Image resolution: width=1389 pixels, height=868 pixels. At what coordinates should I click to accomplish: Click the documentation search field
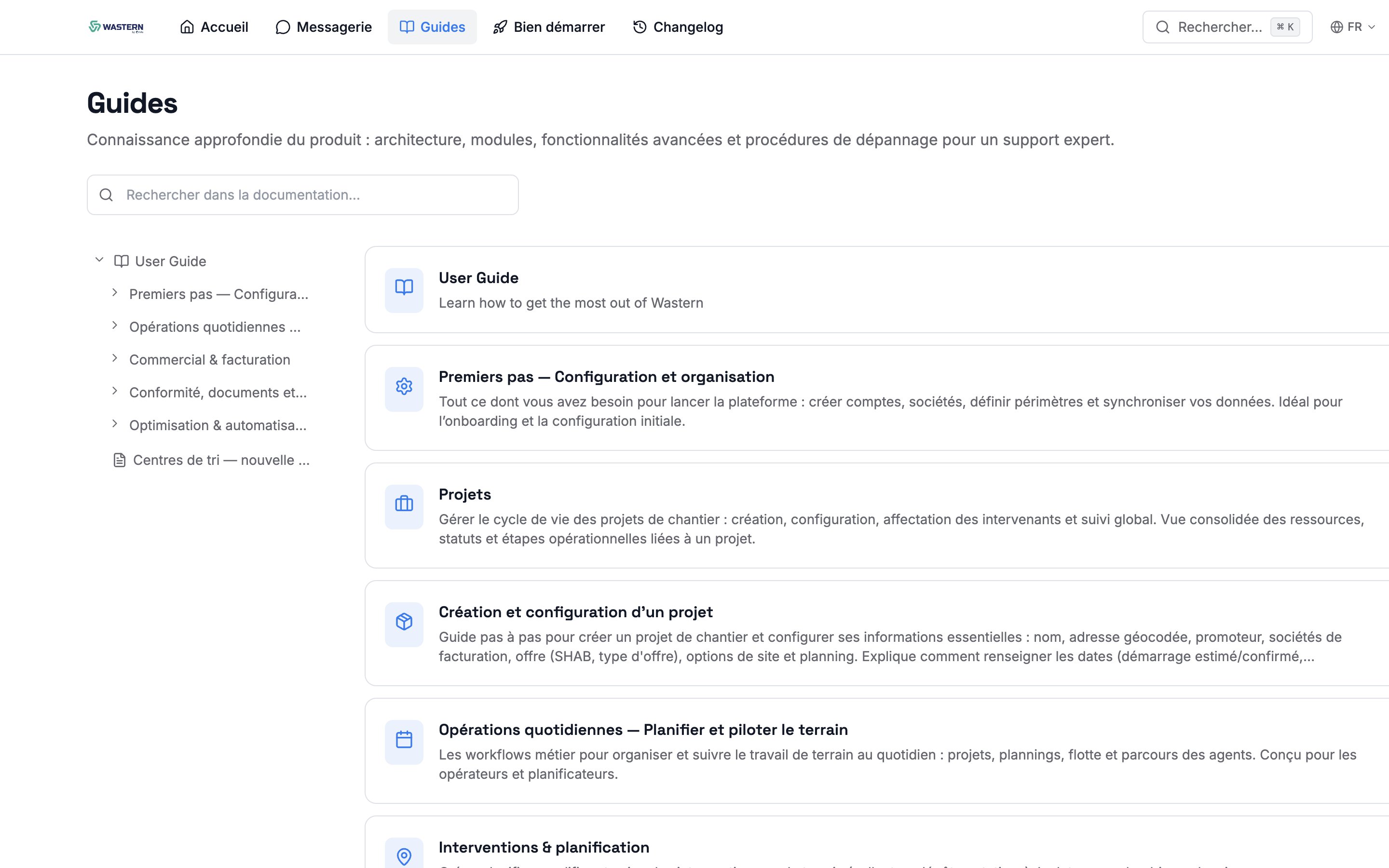(x=302, y=195)
